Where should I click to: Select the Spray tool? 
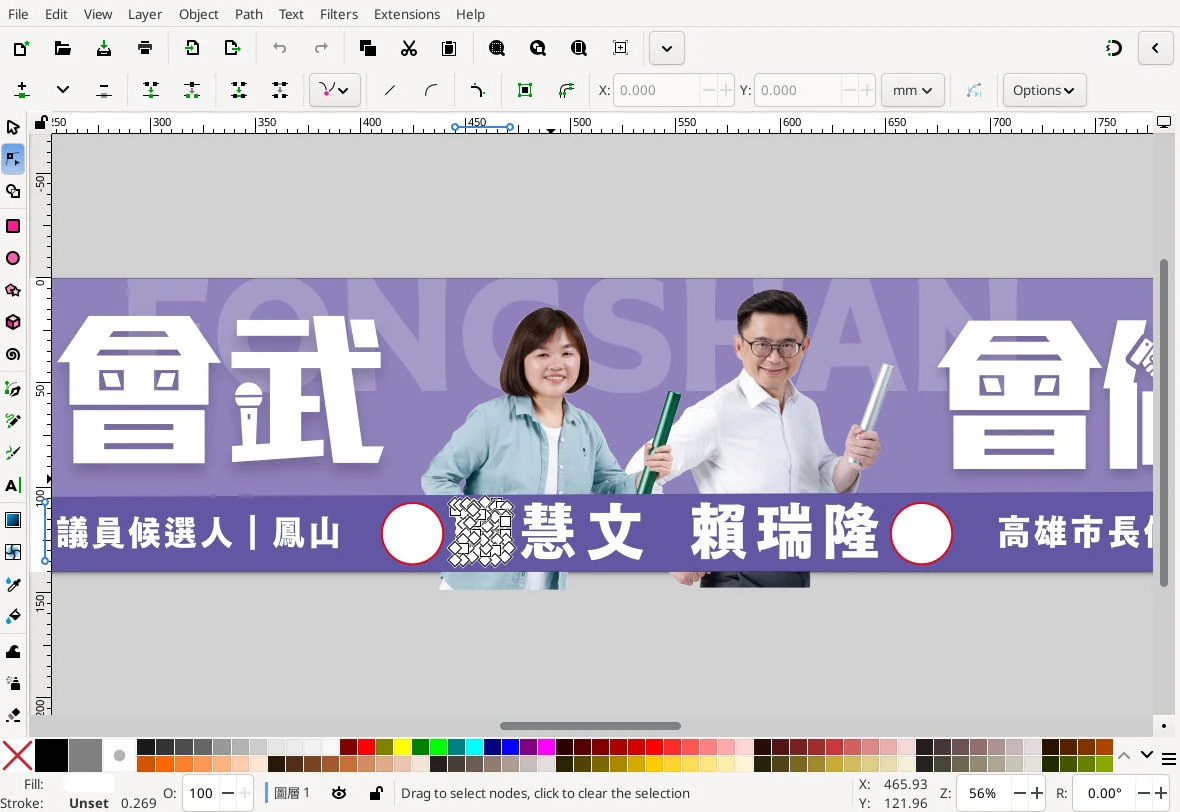(13, 683)
